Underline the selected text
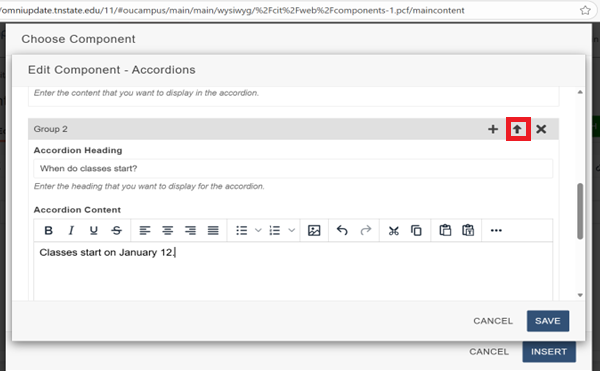The height and width of the screenshot is (371, 600). (x=93, y=230)
